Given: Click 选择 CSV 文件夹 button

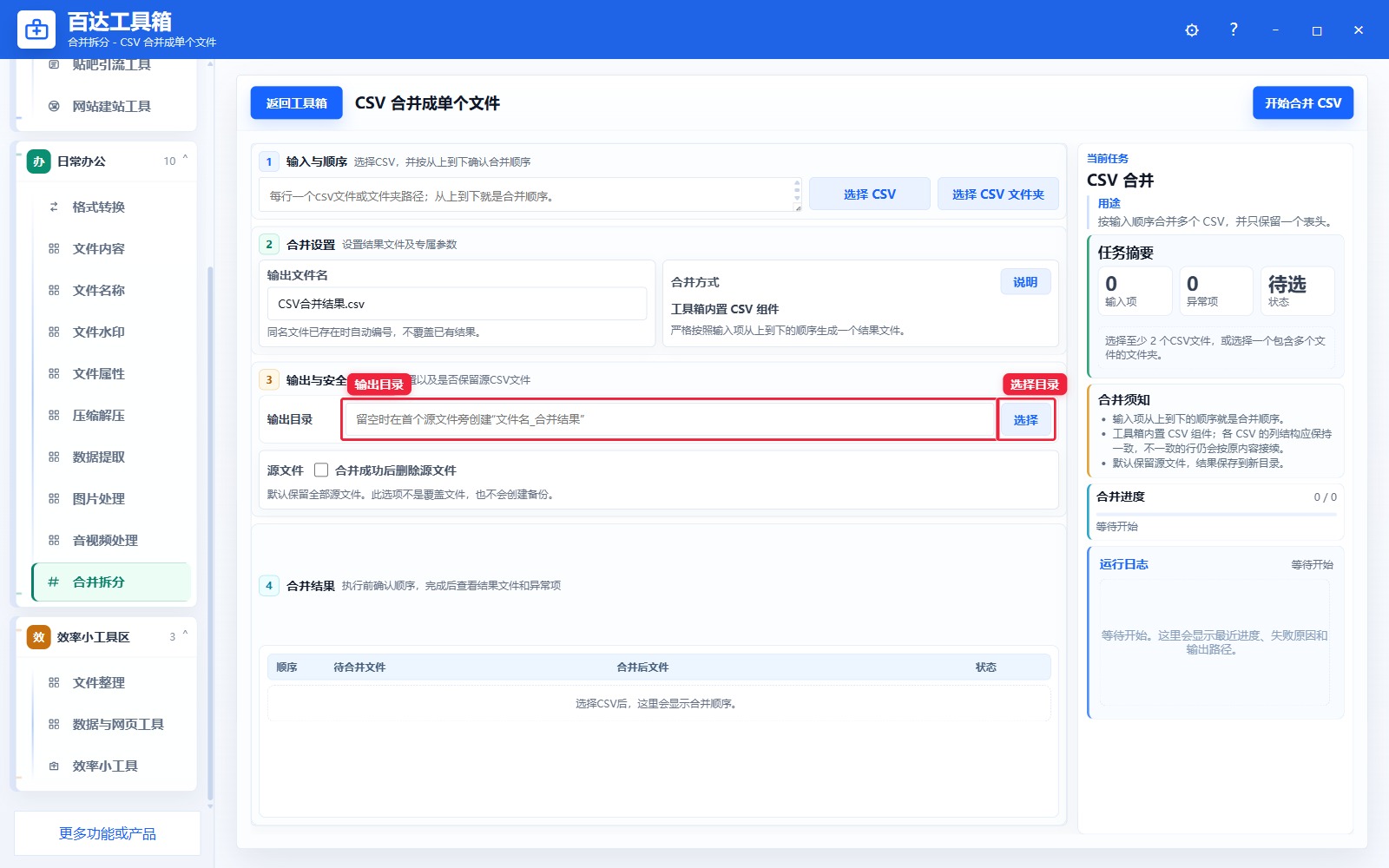Looking at the screenshot, I should [997, 194].
